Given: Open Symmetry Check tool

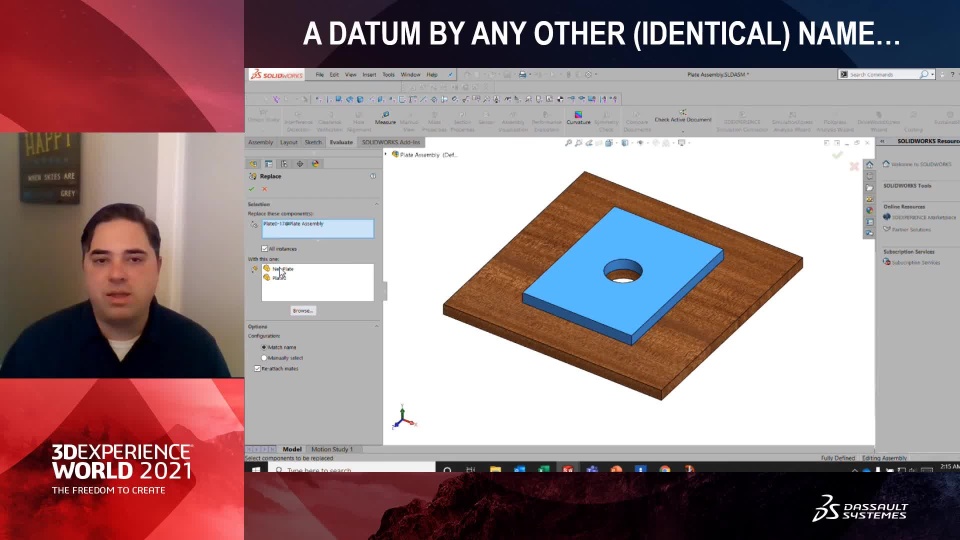Looking at the screenshot, I should [606, 122].
